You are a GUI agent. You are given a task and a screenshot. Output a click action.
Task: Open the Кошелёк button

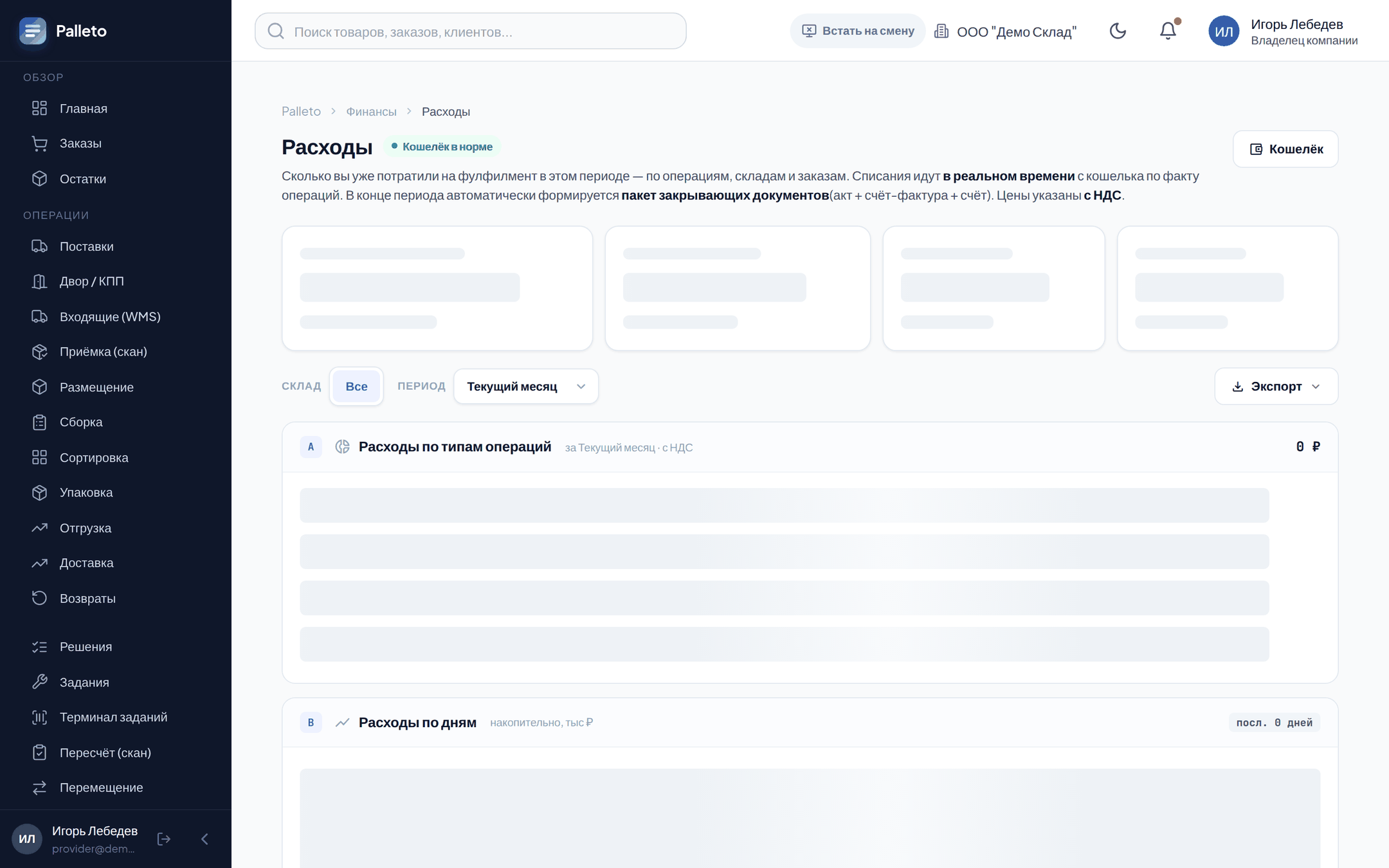(x=1285, y=149)
